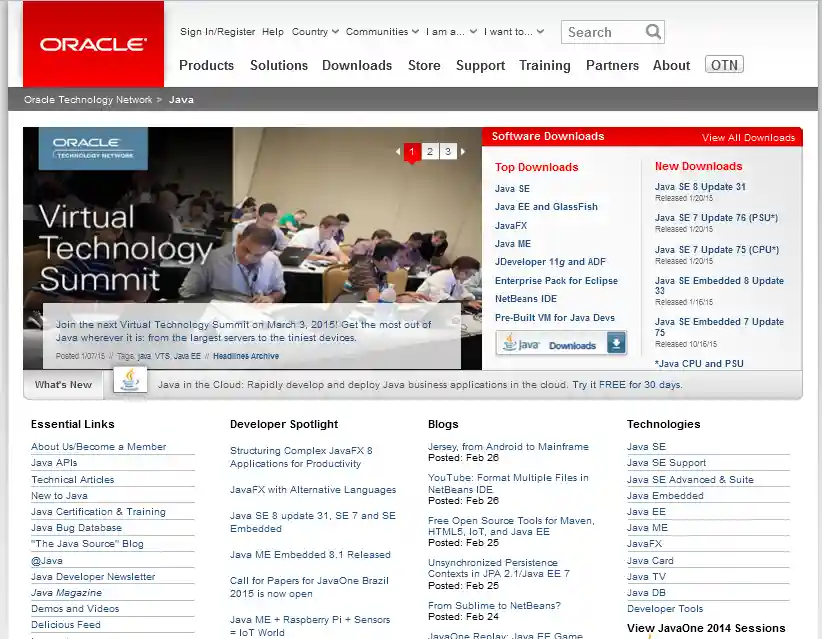
Task: Expand the Country dropdown
Action: [314, 31]
